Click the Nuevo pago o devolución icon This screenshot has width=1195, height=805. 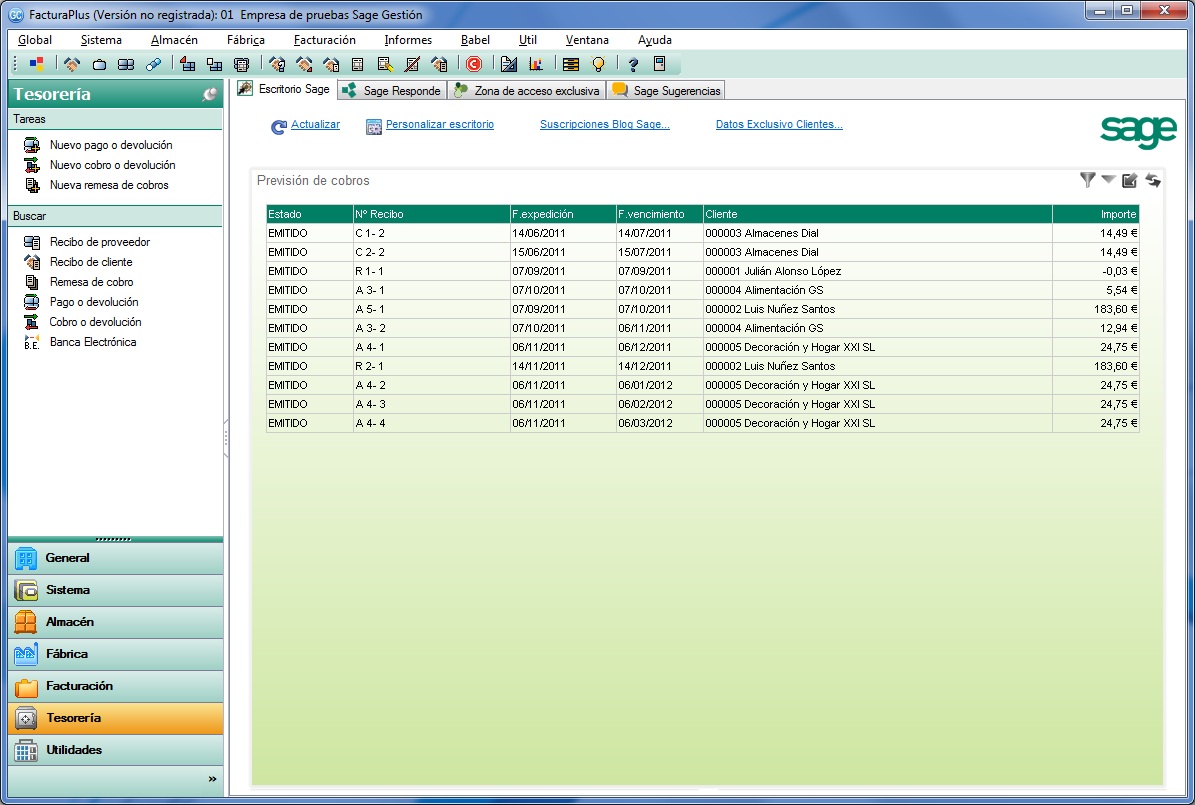[32, 145]
